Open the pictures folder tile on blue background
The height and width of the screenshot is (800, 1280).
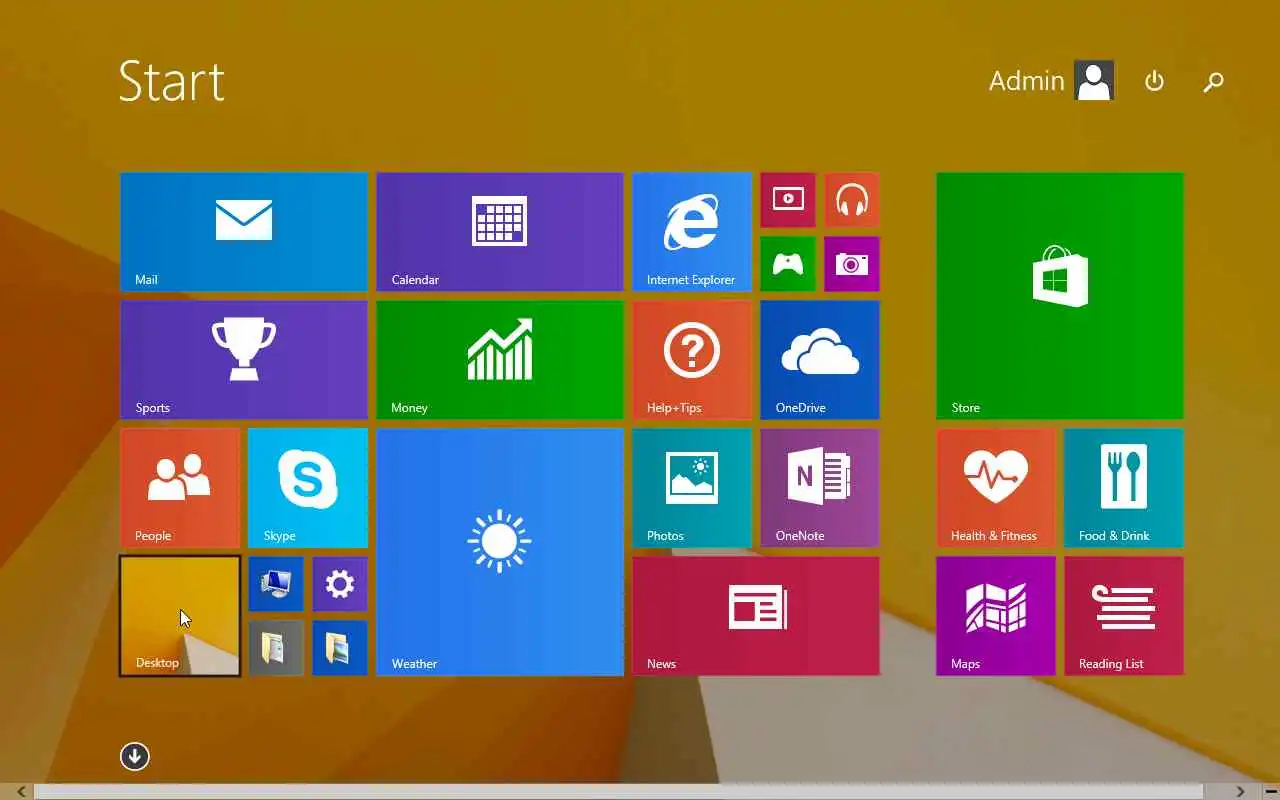[x=340, y=648]
